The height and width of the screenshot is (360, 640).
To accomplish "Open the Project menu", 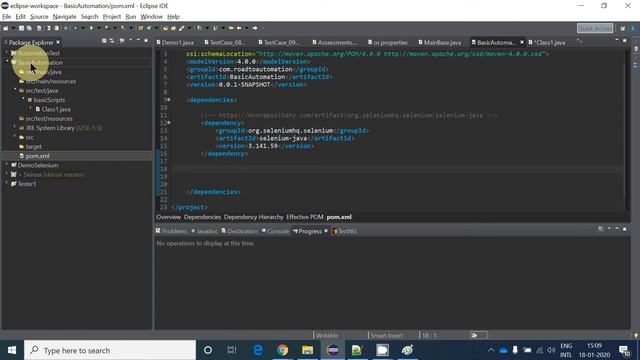I will tap(111, 17).
